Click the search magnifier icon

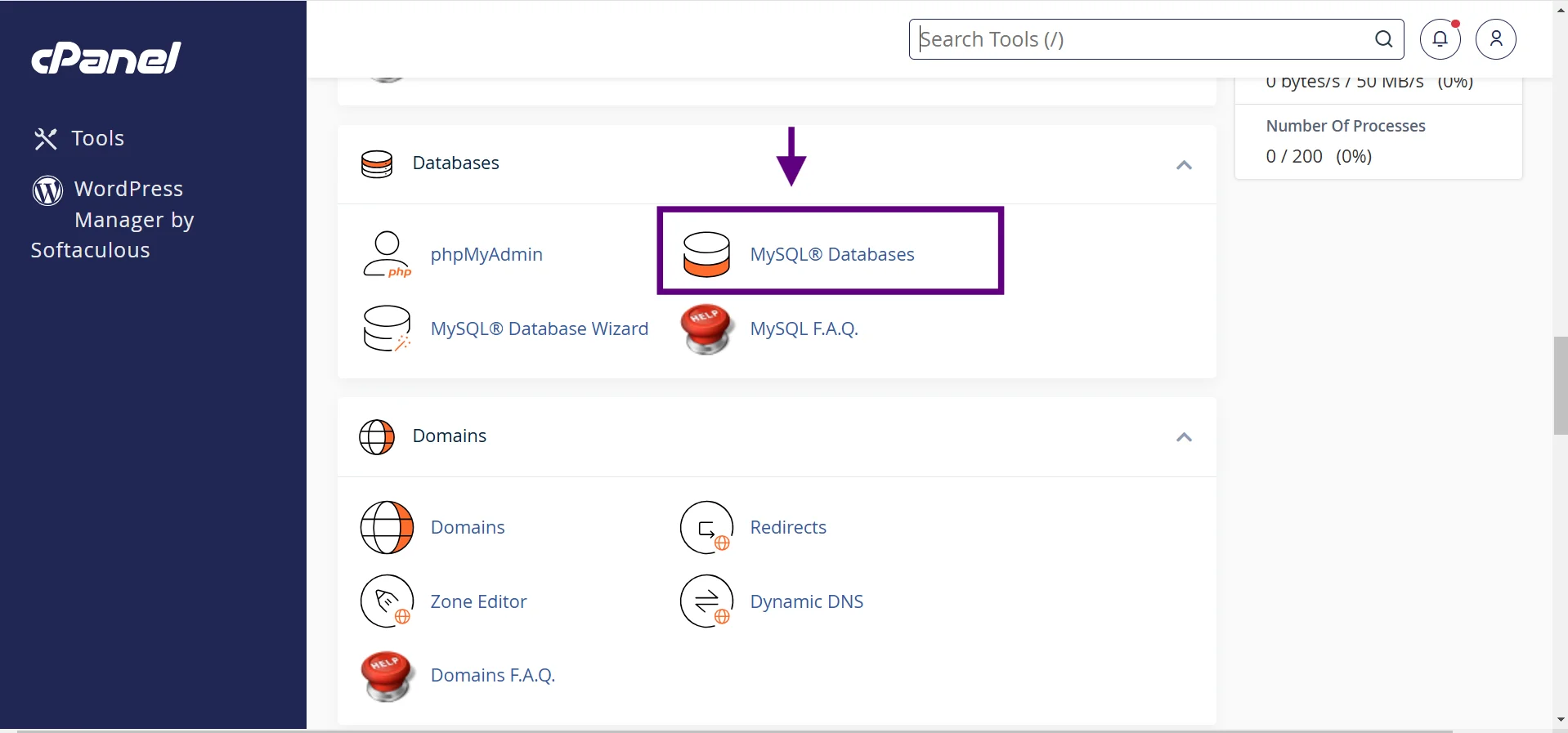pyautogui.click(x=1383, y=39)
